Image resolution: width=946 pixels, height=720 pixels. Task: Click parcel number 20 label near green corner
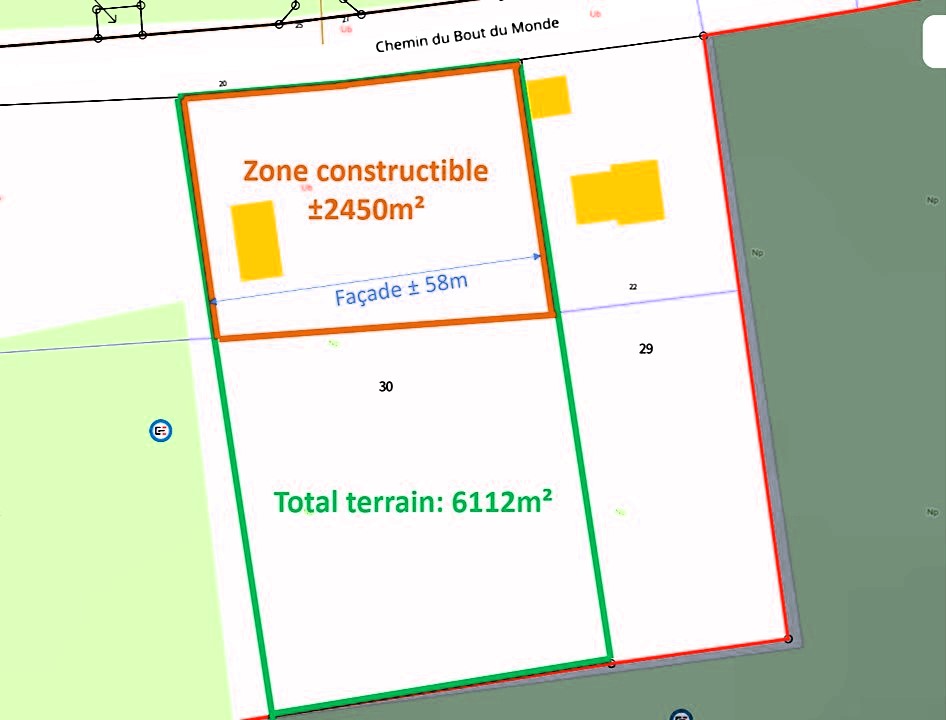(x=222, y=84)
